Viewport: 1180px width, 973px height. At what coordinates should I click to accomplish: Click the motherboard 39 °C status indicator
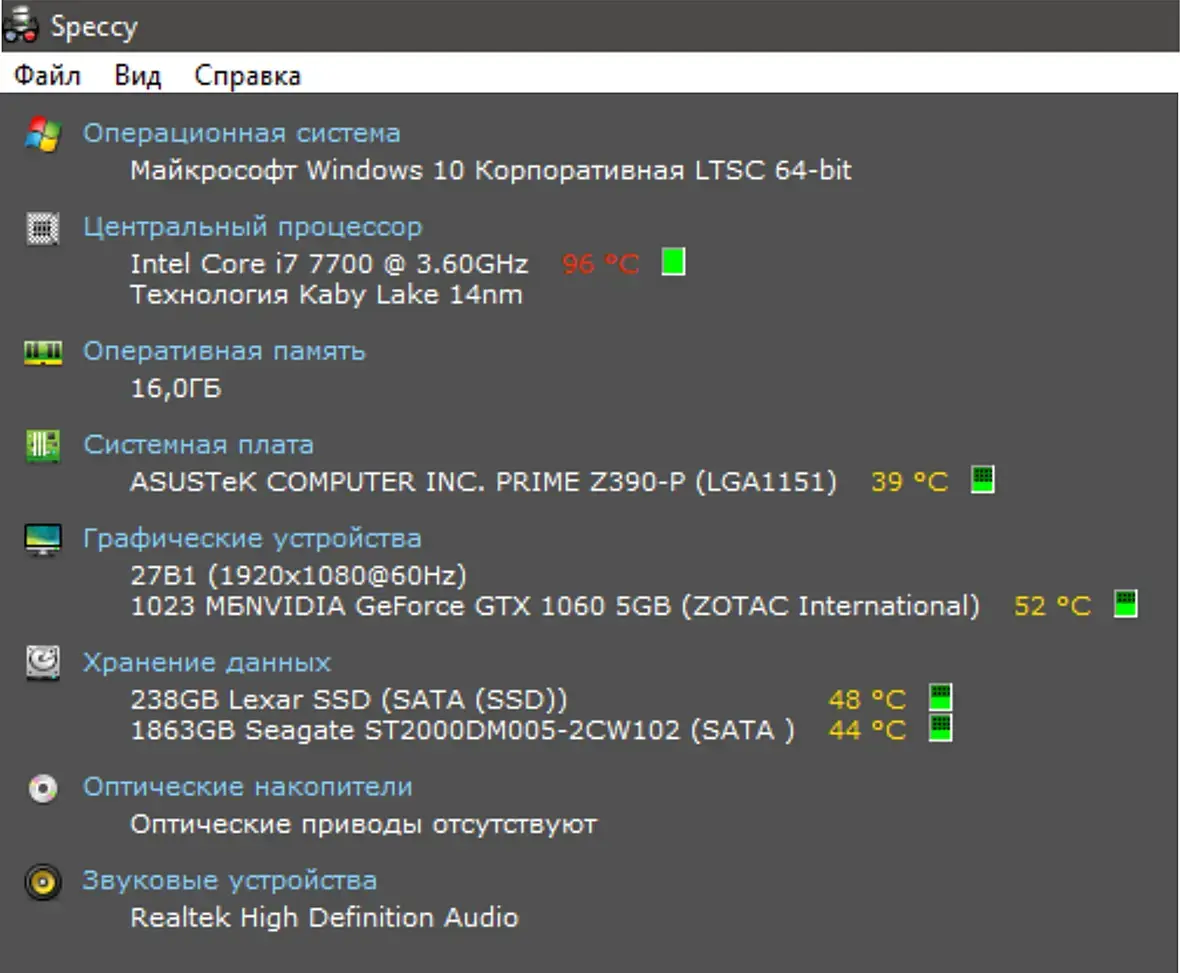click(982, 479)
